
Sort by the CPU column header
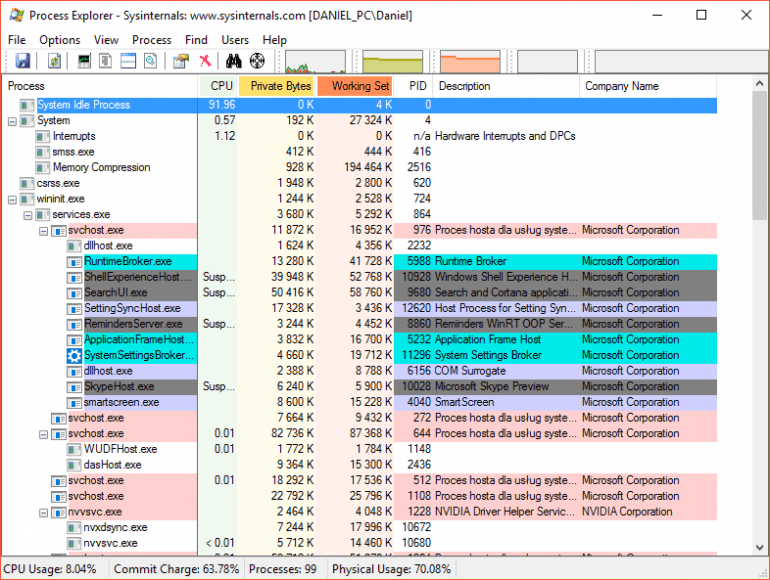pos(218,86)
